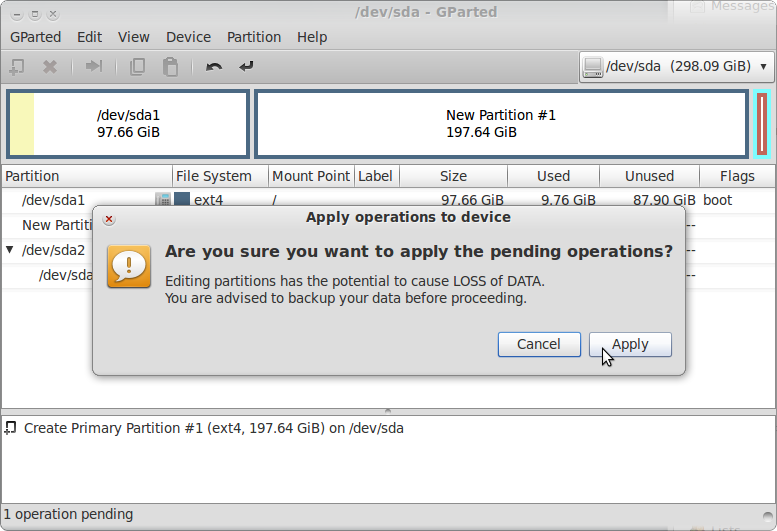This screenshot has width=777, height=531.
Task: Click the Apply all operations toolbar icon
Action: [246, 66]
